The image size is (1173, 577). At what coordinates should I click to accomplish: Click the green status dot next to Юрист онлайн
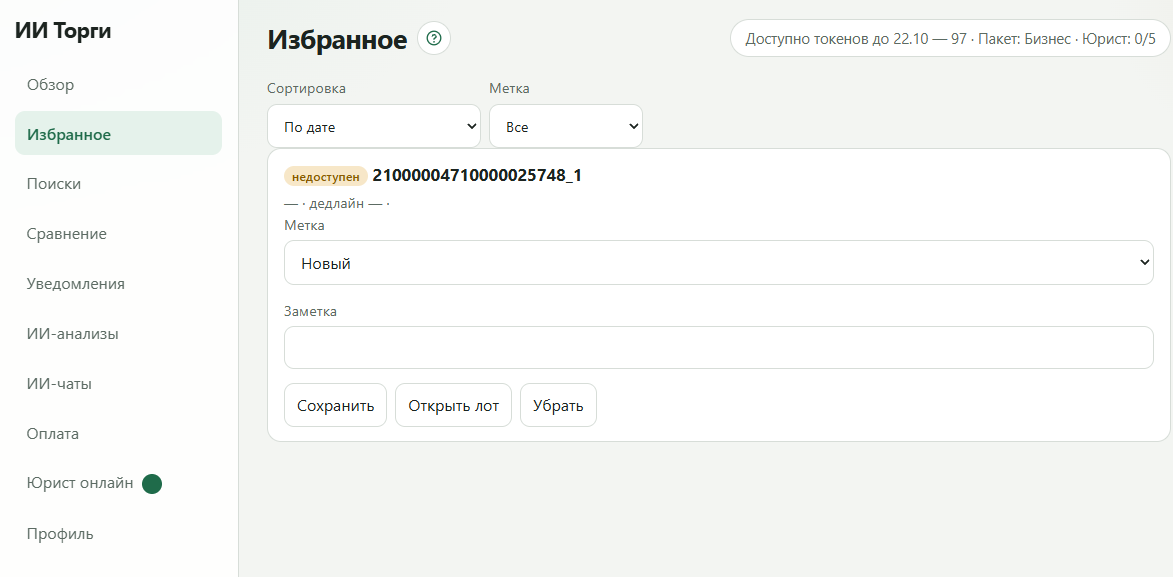[x=152, y=484]
